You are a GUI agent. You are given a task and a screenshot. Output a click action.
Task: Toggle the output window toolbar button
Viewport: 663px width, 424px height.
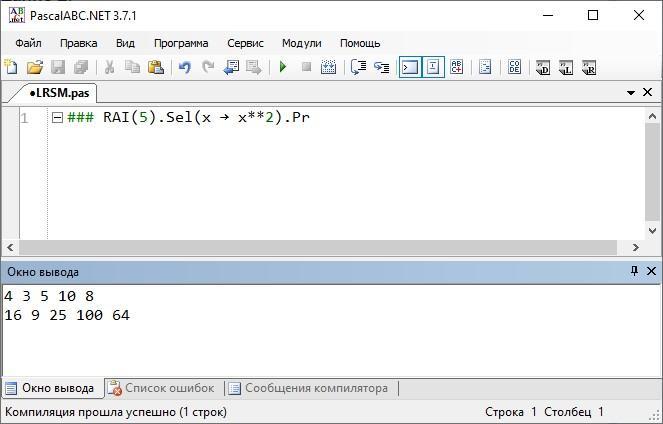coord(410,67)
